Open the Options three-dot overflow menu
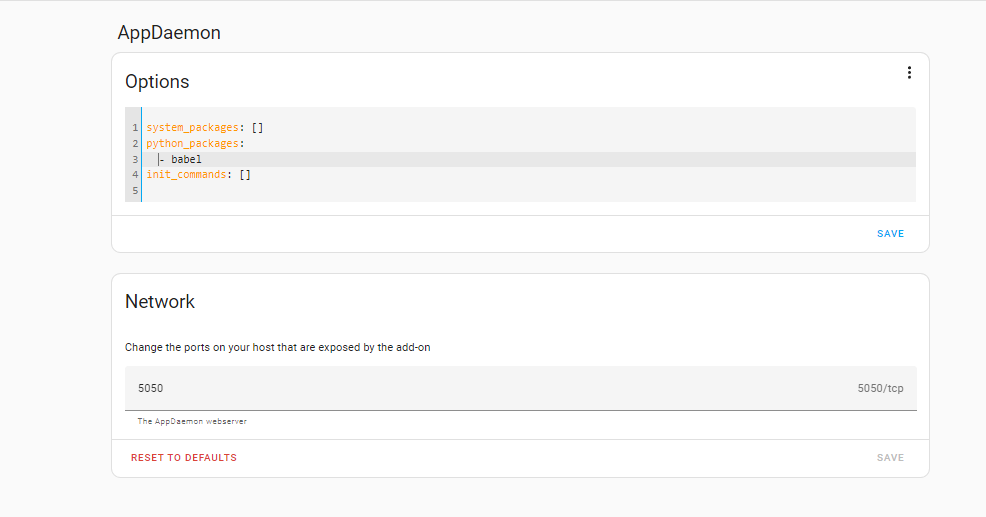This screenshot has height=517, width=986. (909, 73)
